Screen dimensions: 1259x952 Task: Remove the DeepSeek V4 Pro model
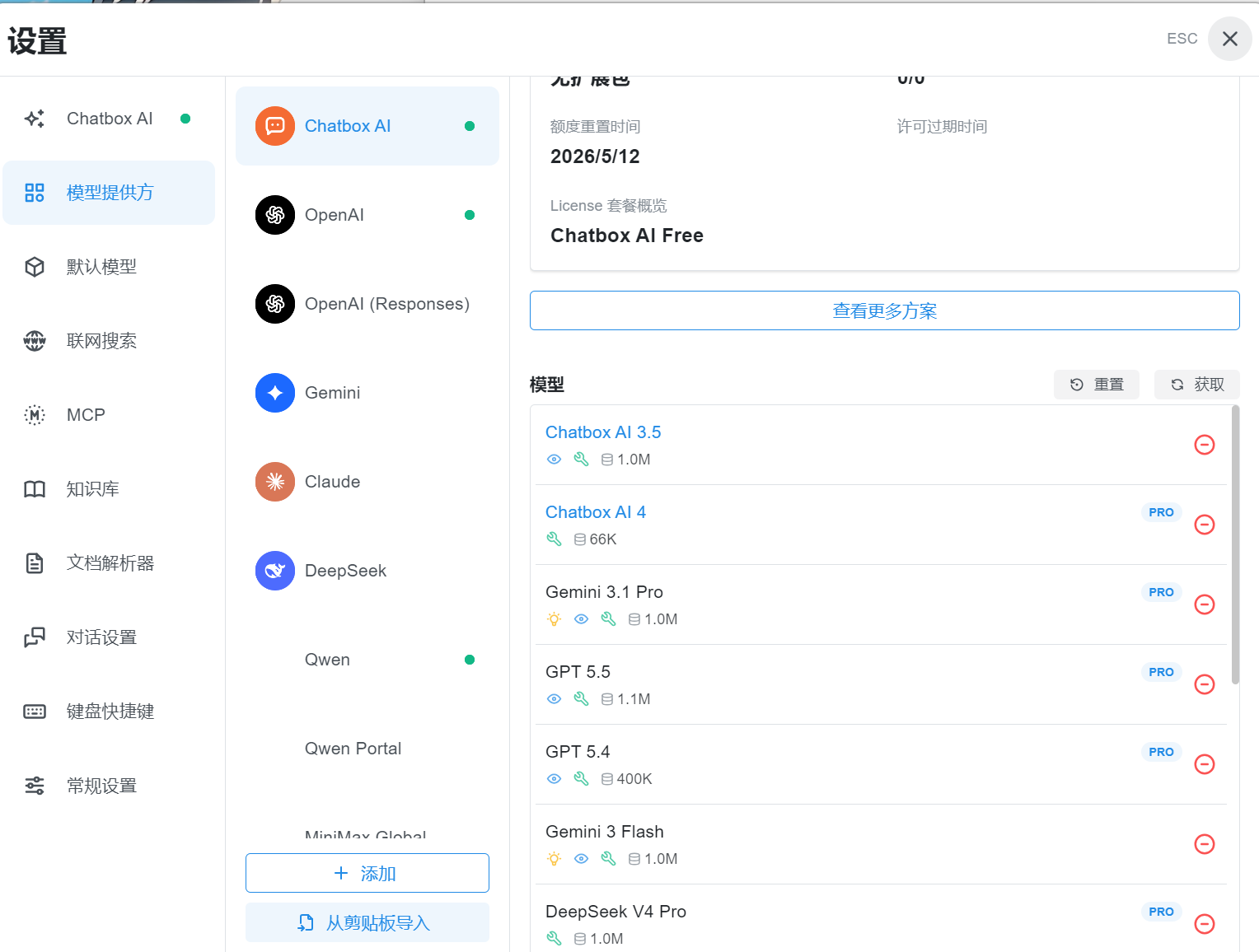1205,924
